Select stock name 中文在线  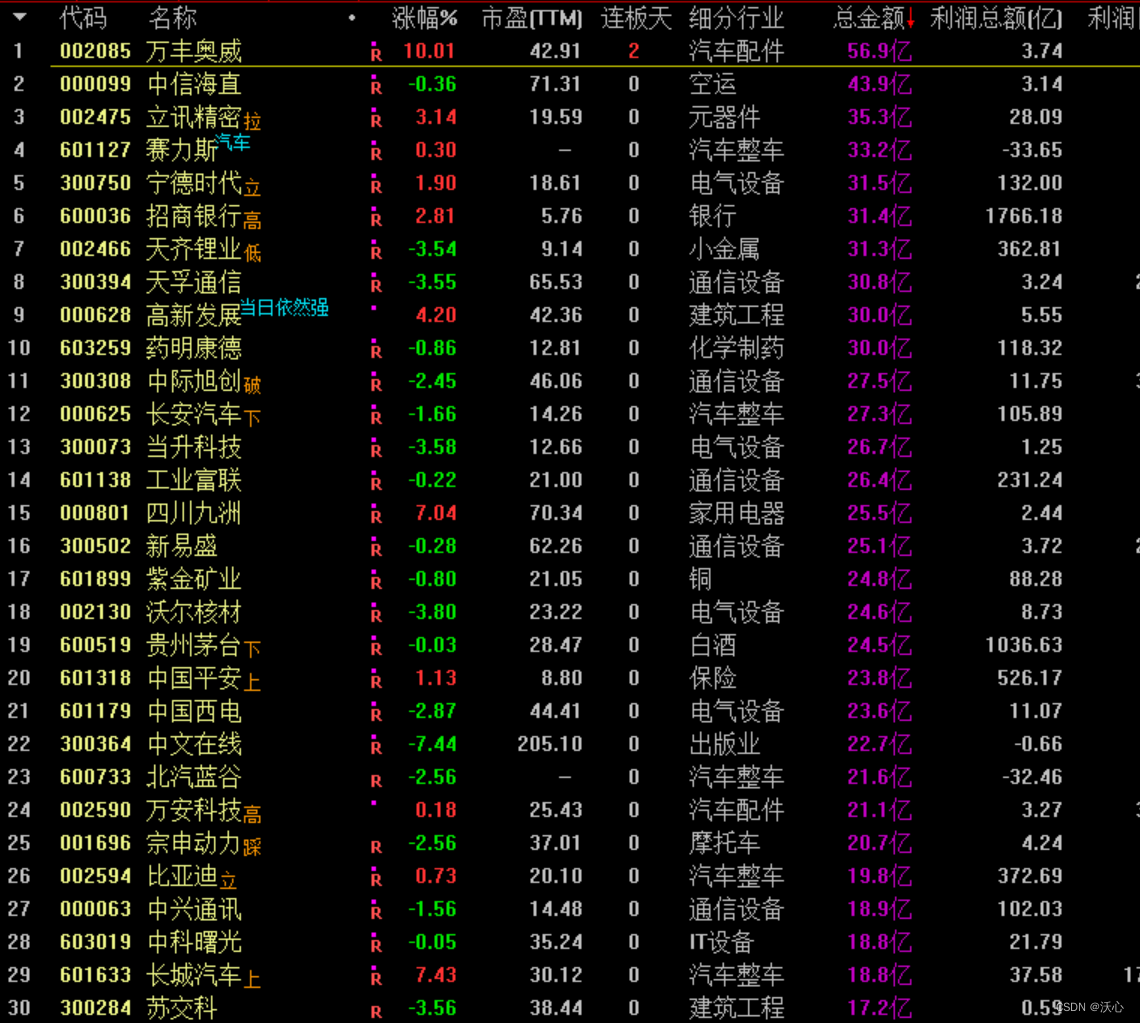pos(193,745)
